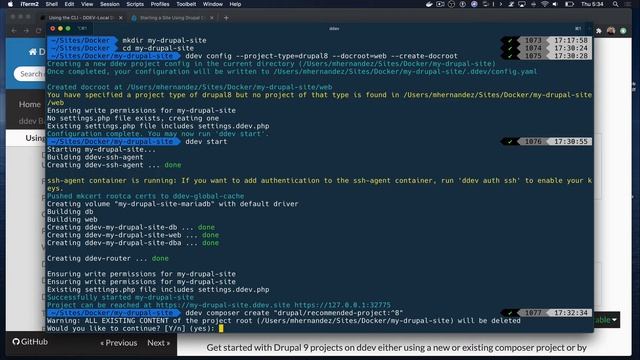Open Notification Center list icon
This screenshot has height=360, width=640.
click(628, 4)
